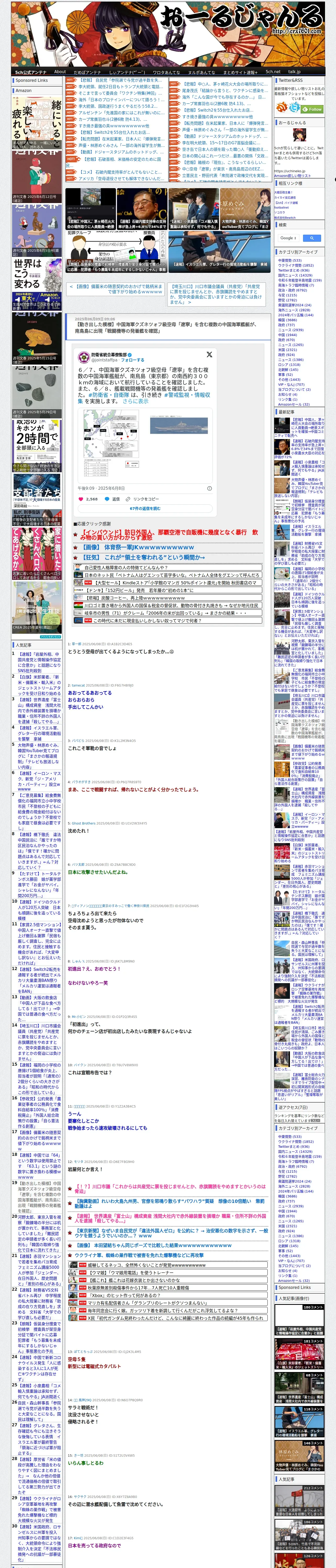This screenshot has width=336, height=1568.
Task: Open red headline 【インバウンド】訪日外国人、那覇空港で
Action: click(x=169, y=535)
